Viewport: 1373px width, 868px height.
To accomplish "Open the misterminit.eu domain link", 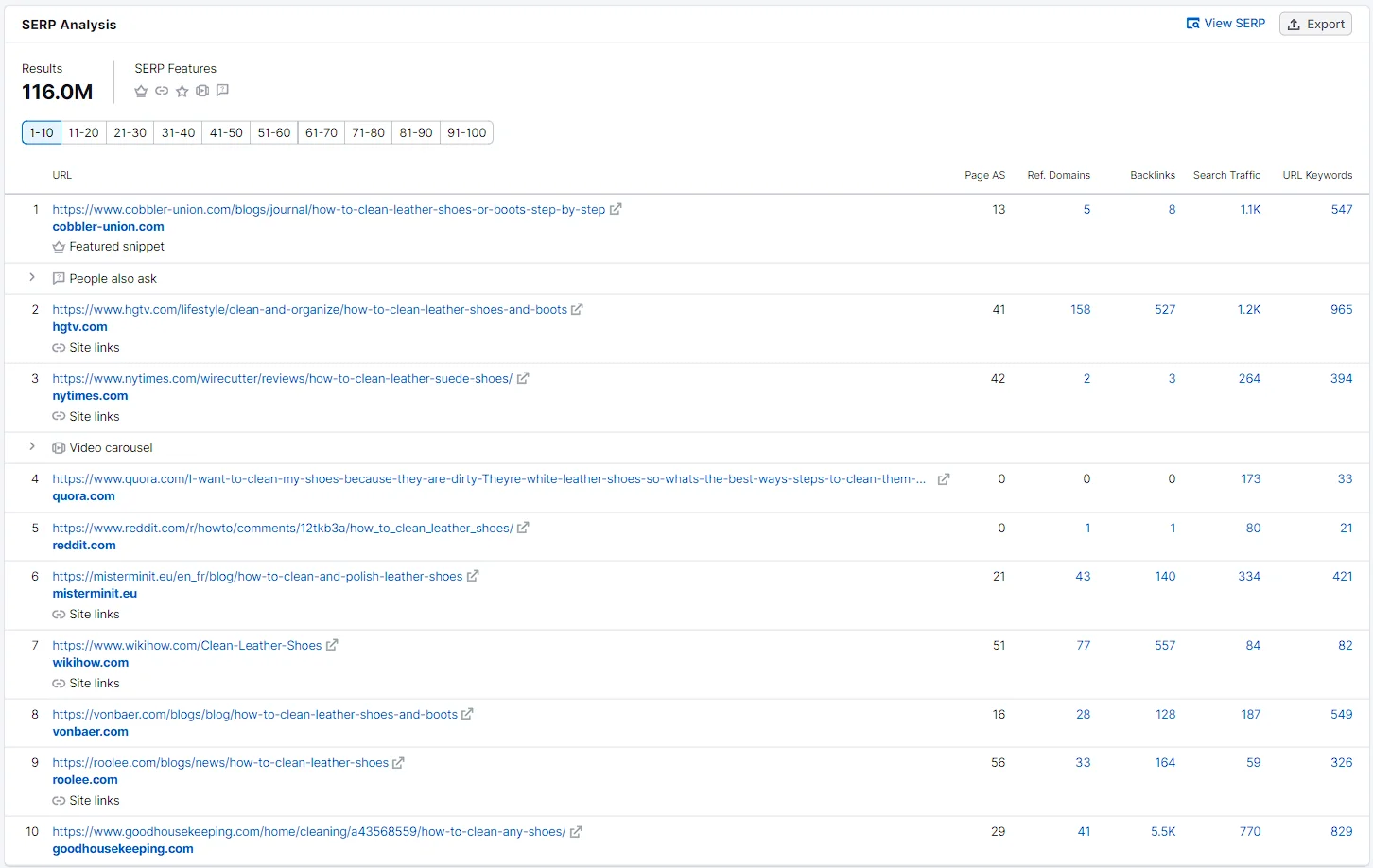I will (95, 594).
